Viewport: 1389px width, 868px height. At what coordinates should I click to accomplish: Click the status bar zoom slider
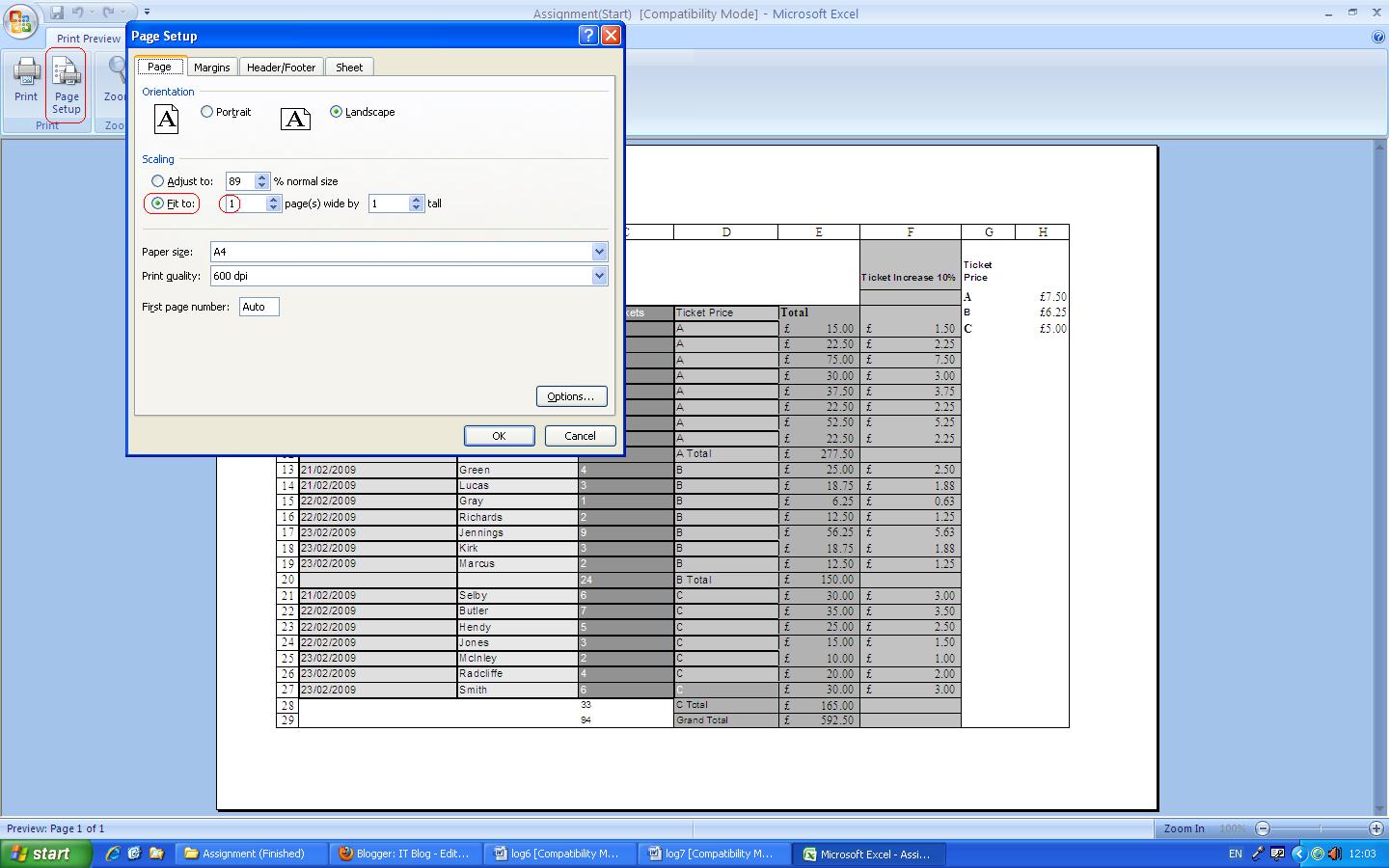[1320, 828]
